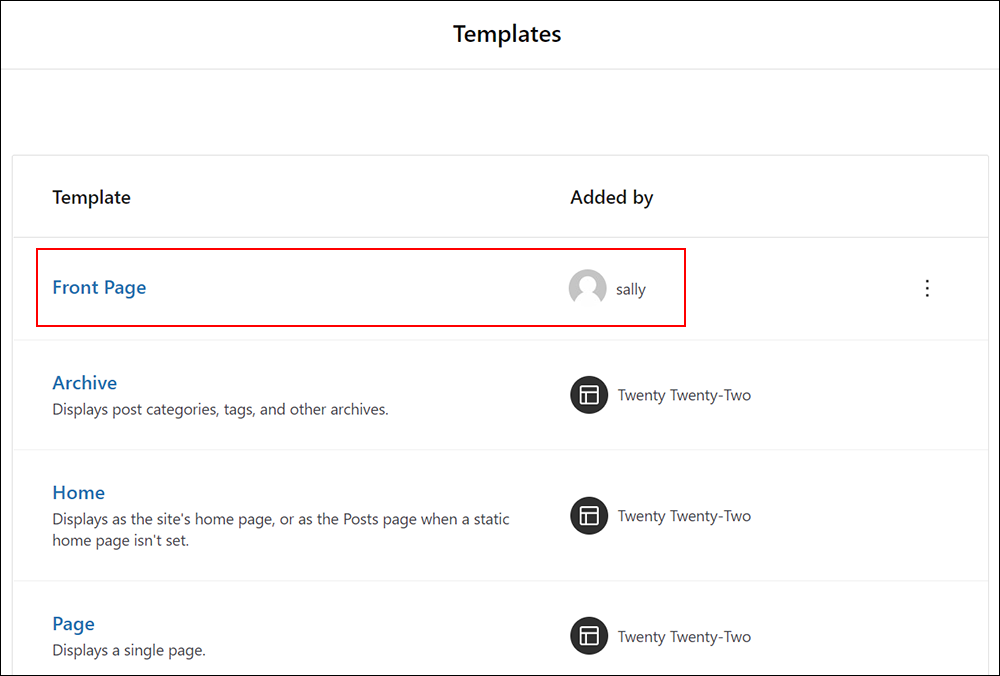The image size is (1000, 676).
Task: Open the Archive template
Action: pyautogui.click(x=85, y=383)
